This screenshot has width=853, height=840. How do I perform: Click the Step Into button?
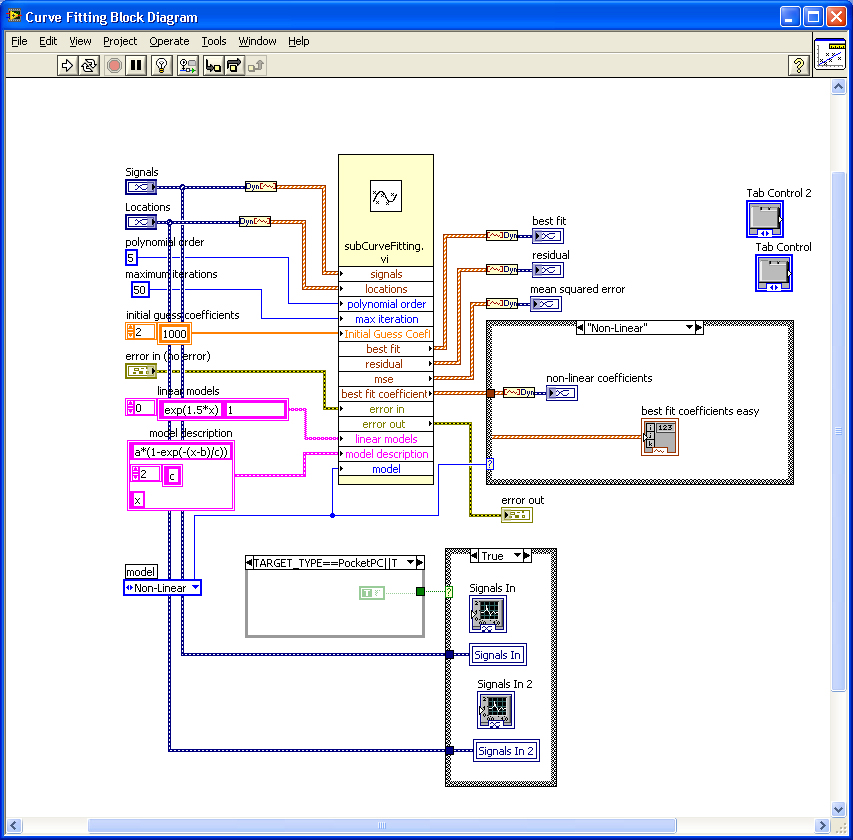click(213, 65)
